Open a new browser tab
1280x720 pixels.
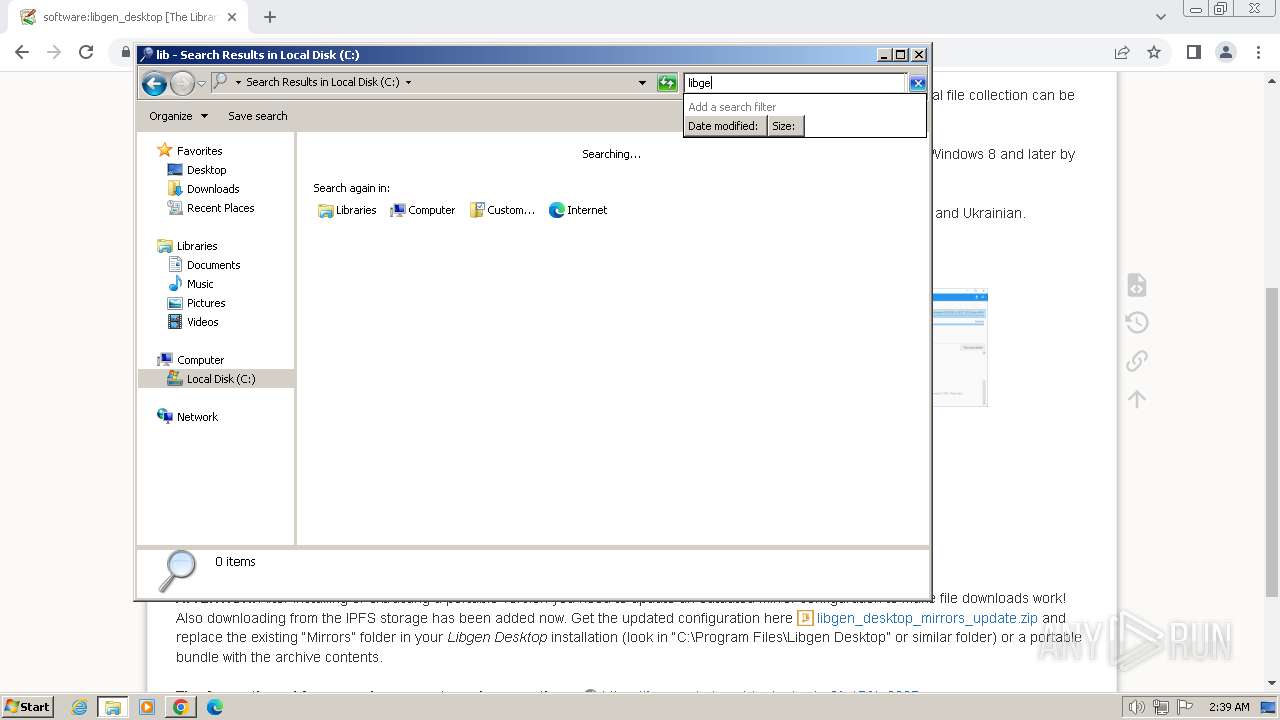click(270, 17)
